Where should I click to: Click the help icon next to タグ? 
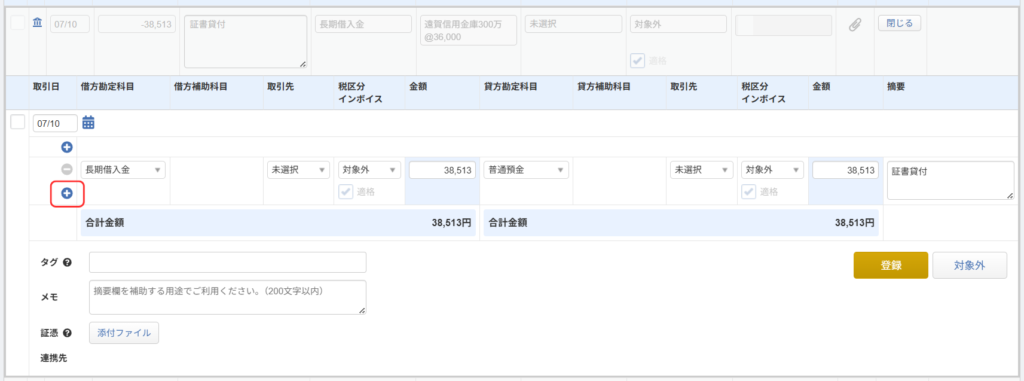pos(67,263)
